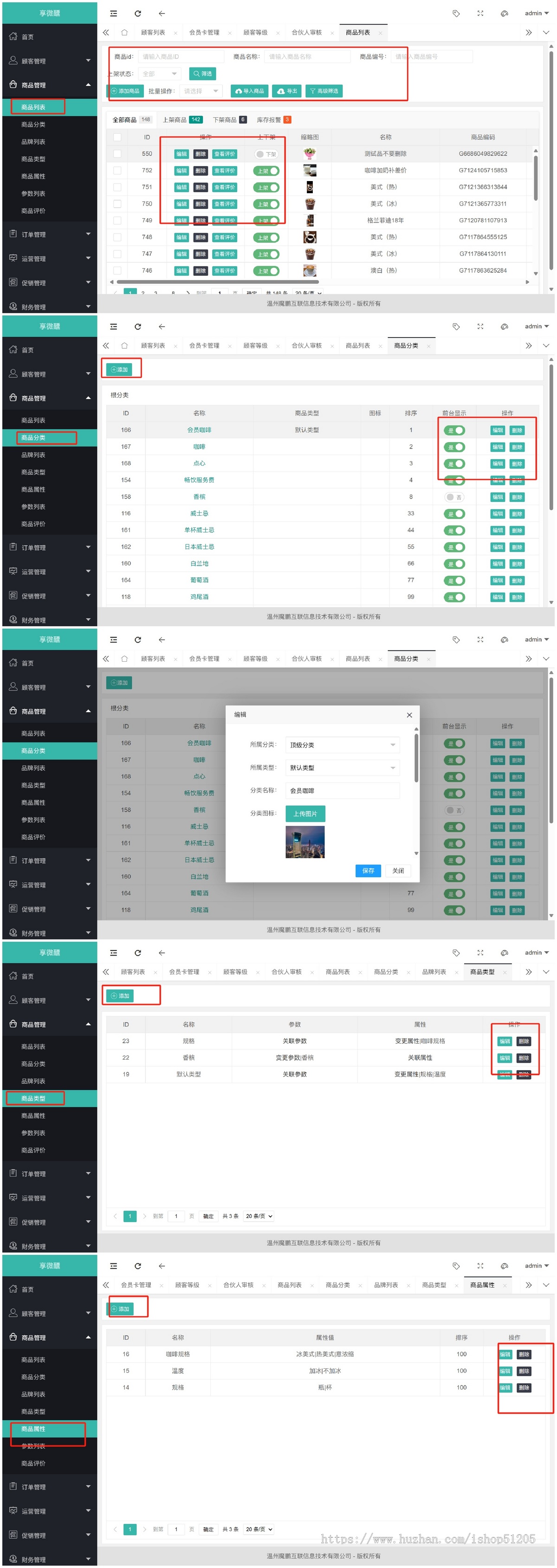Click 关闭 in 编辑 dialog
This screenshot has width=557, height=1568.
point(398,871)
